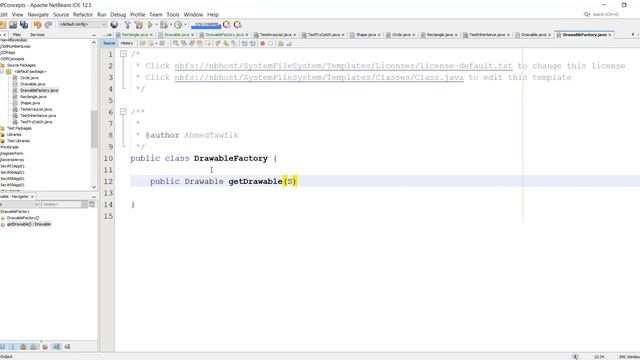The image size is (640, 360).
Task: Click the Redo icon
Action: (x=48, y=25)
